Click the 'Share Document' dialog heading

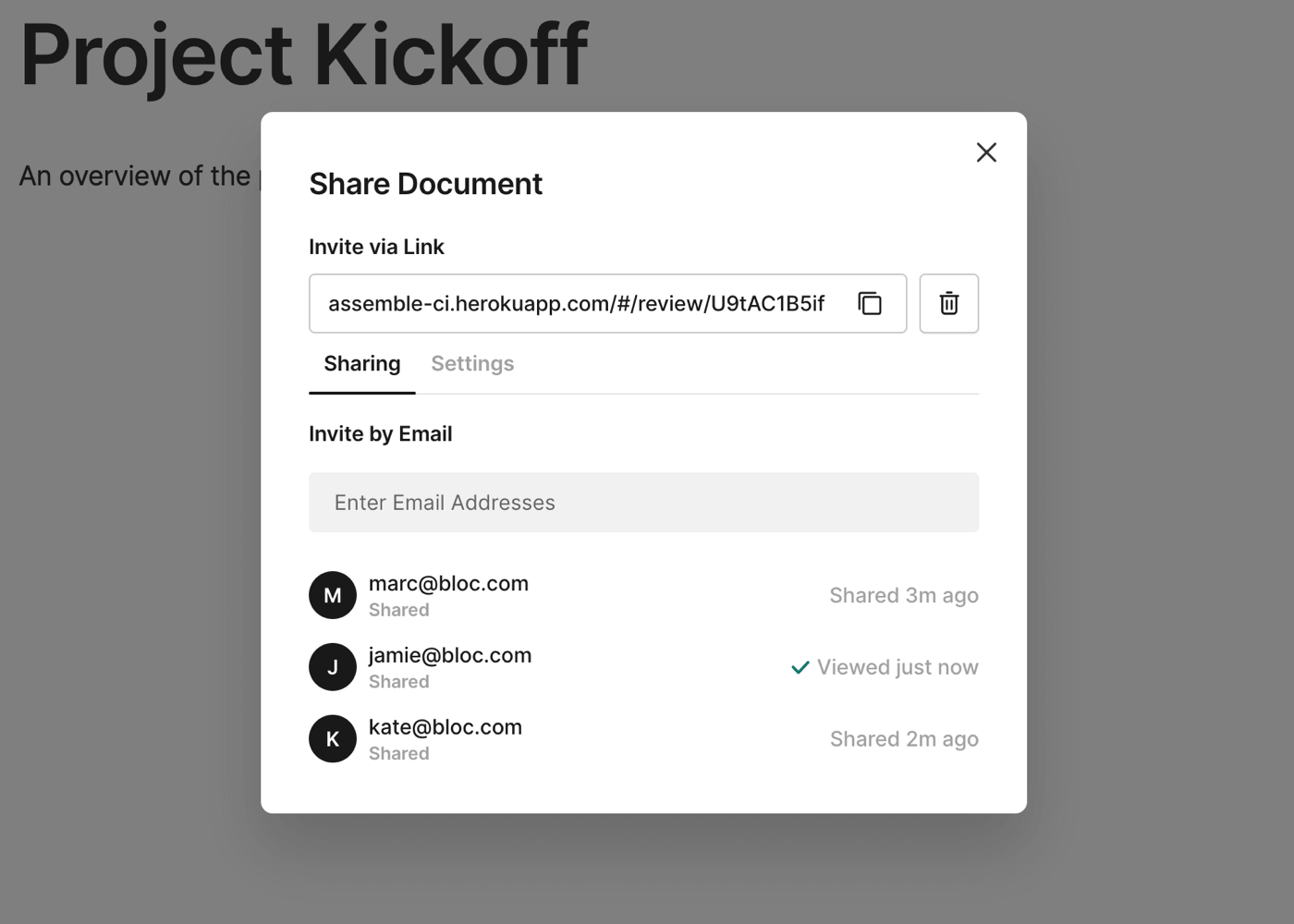click(425, 184)
